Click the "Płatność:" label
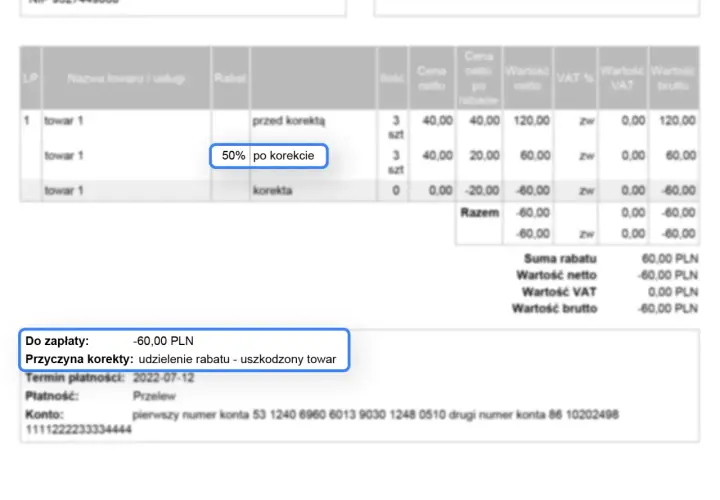 [52, 396]
